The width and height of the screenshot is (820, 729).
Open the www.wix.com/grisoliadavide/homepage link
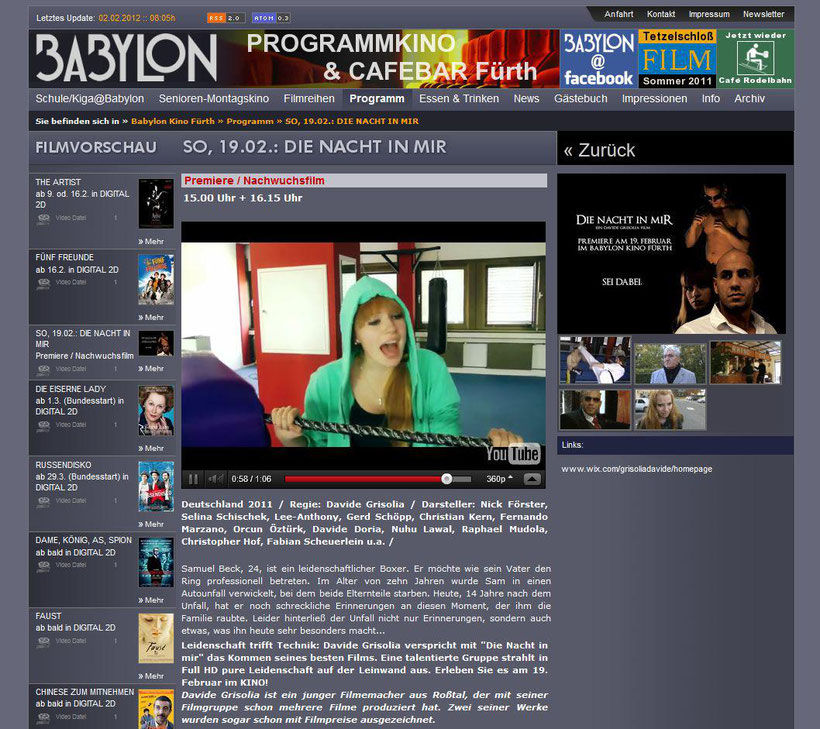637,469
